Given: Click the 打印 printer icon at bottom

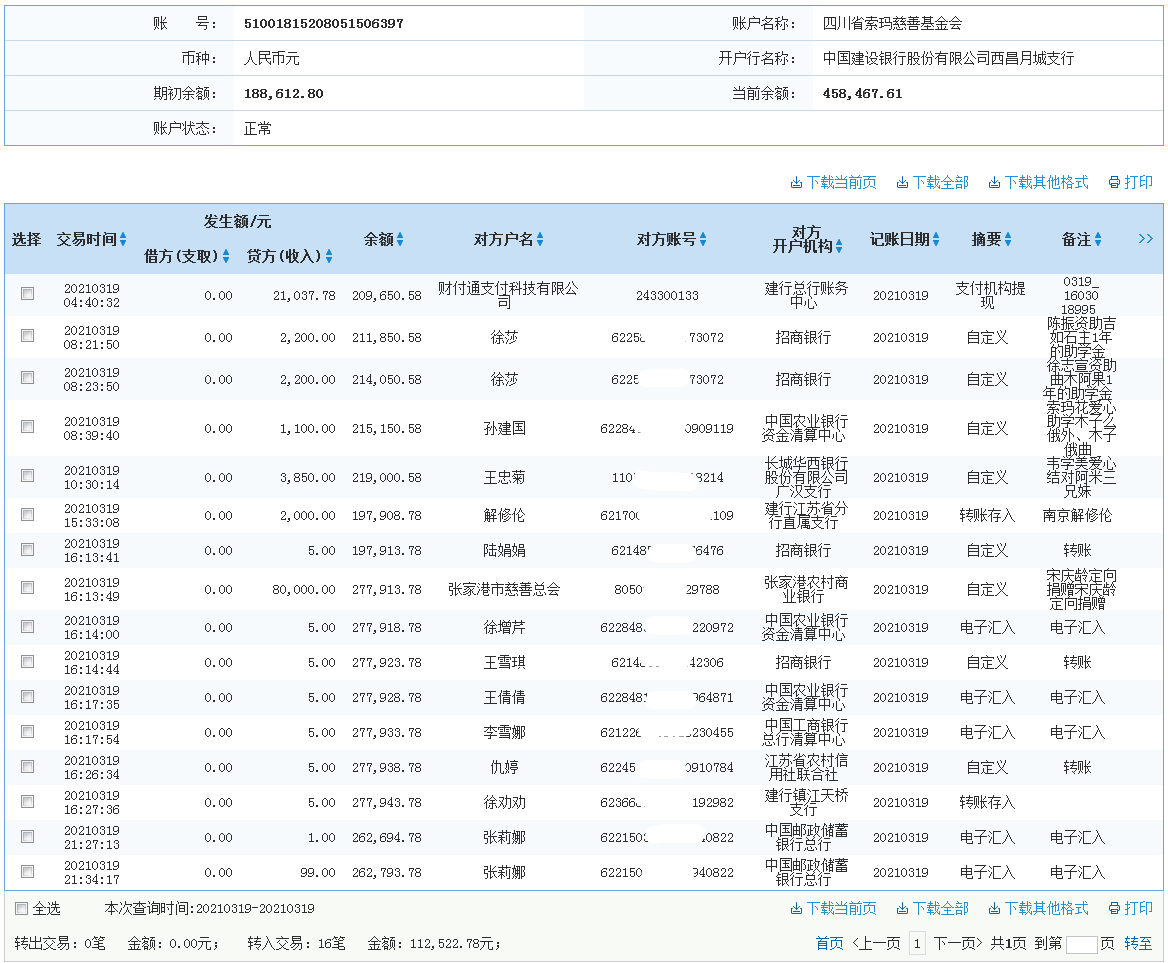Looking at the screenshot, I should [x=1113, y=908].
